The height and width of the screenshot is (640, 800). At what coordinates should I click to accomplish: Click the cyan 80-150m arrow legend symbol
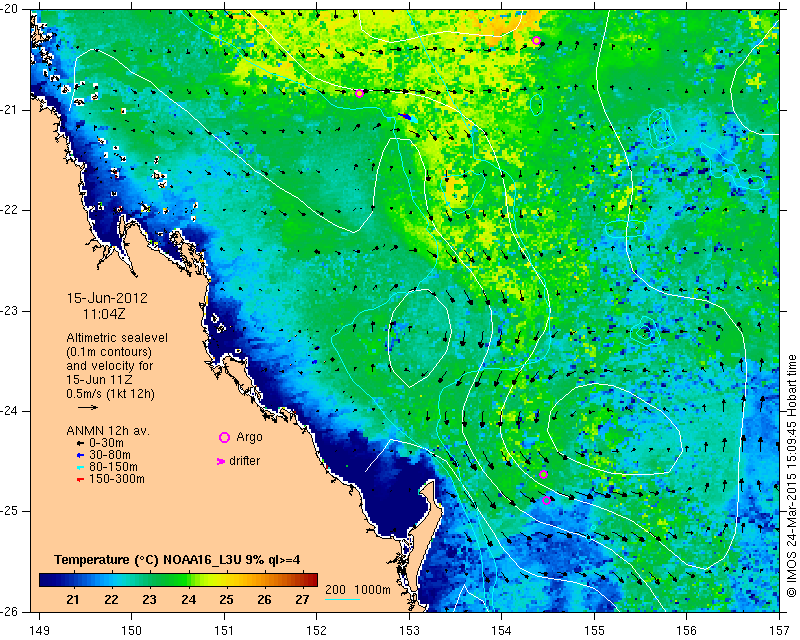pyautogui.click(x=80, y=467)
